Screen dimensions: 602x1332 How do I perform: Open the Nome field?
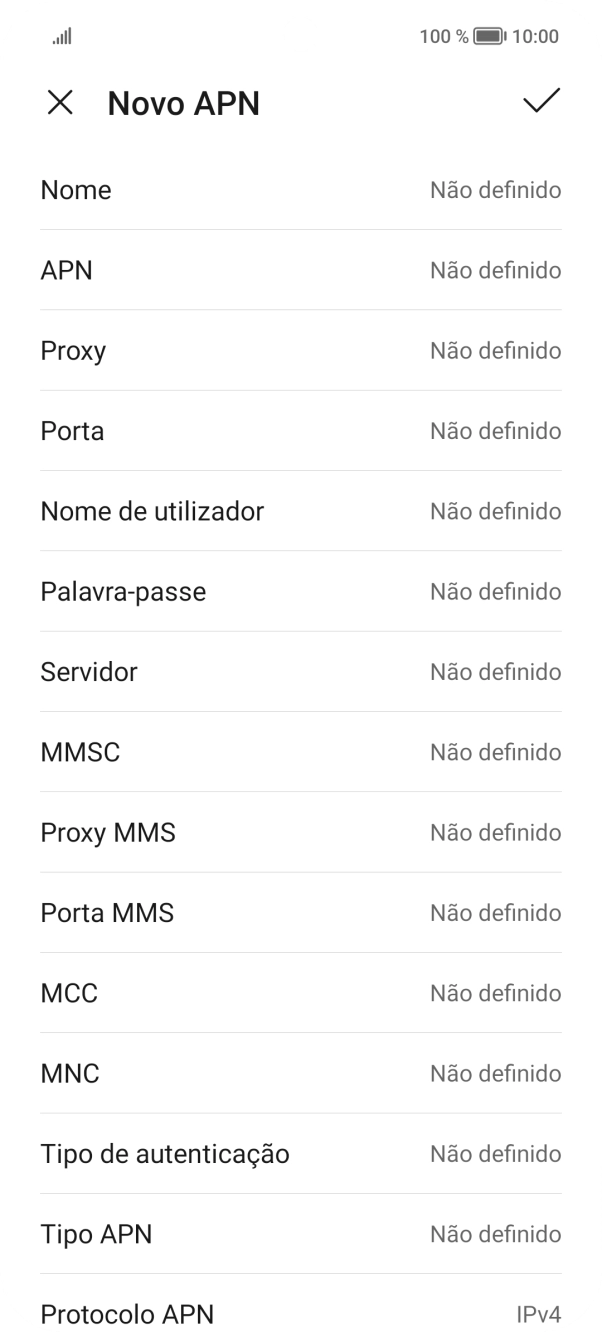pos(301,190)
